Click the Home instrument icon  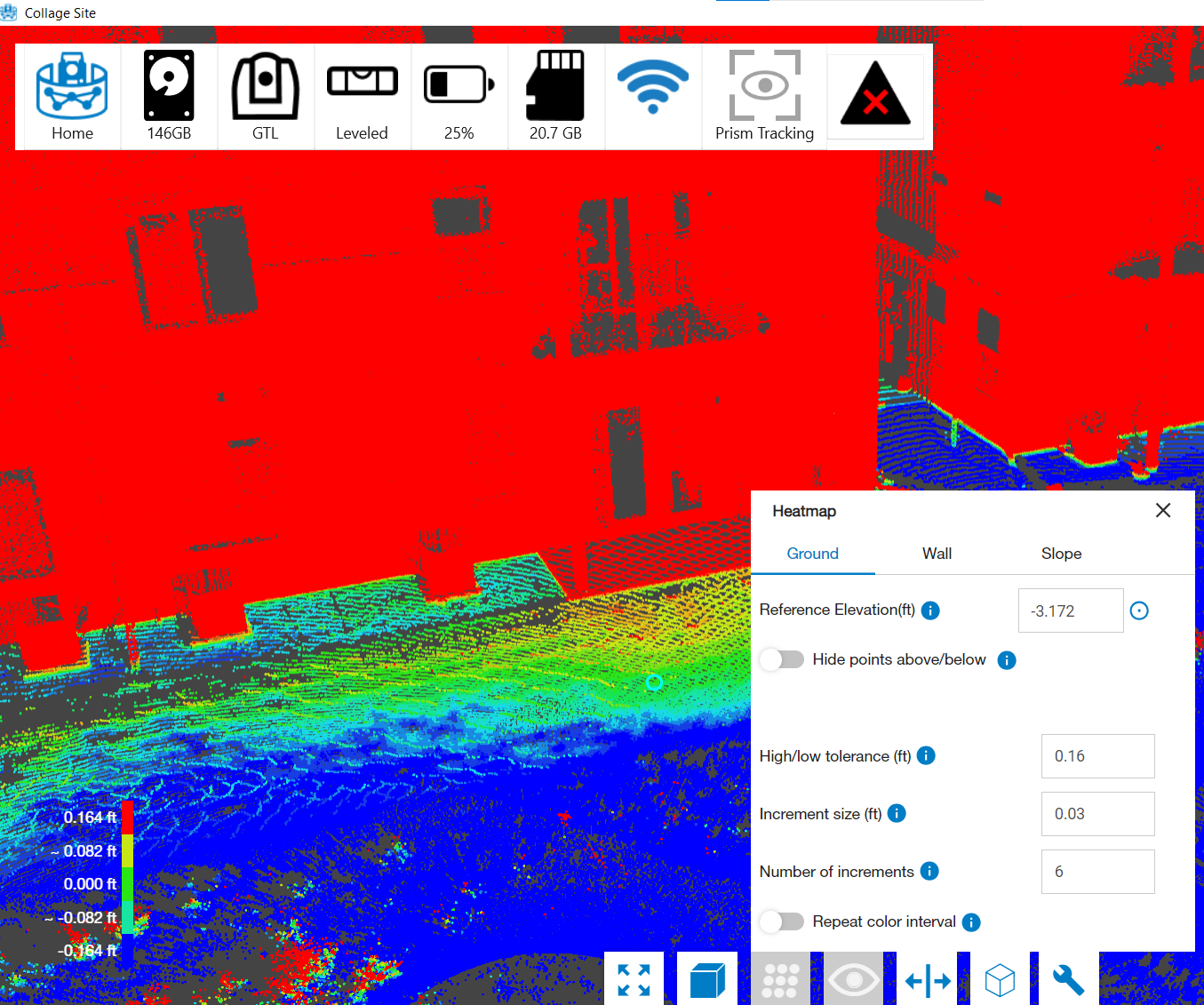72,96
